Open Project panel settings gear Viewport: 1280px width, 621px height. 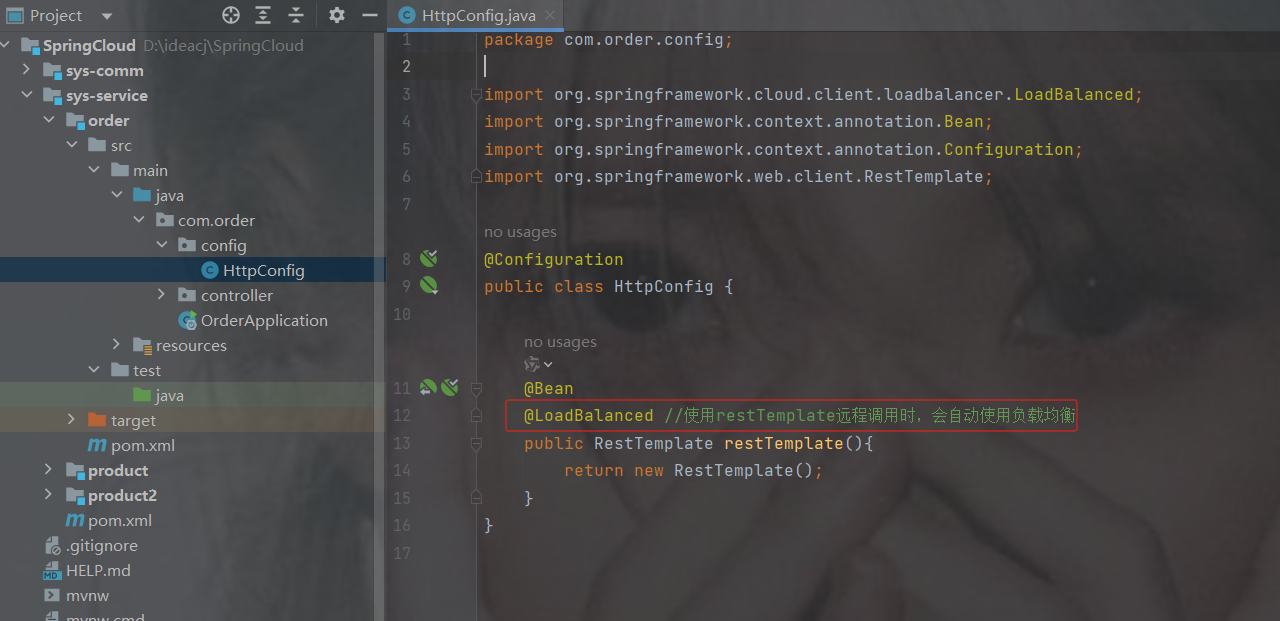[x=337, y=15]
